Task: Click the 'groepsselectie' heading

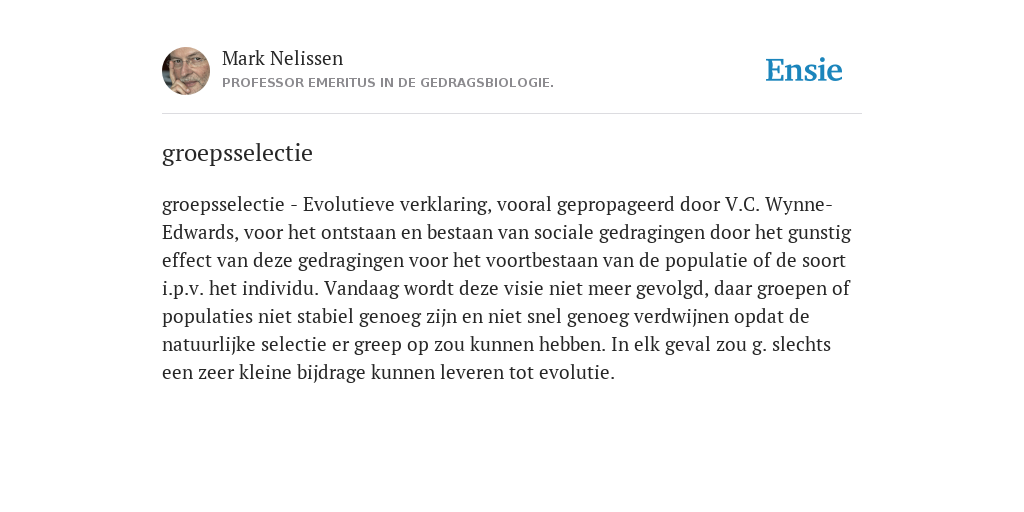Action: (x=237, y=153)
